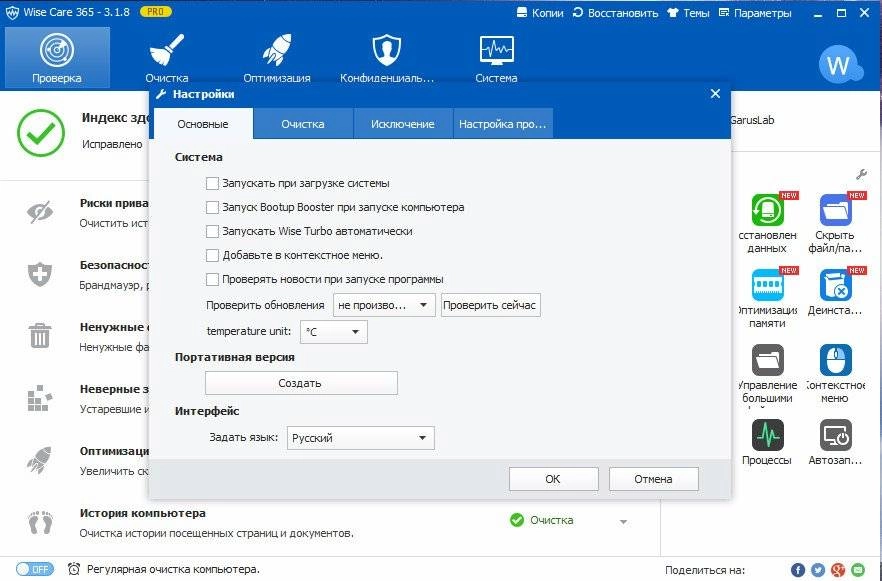Viewport: 882px width, 581px height.
Task: Toggle the OFF scheduled cleanup switch
Action: (x=35, y=569)
